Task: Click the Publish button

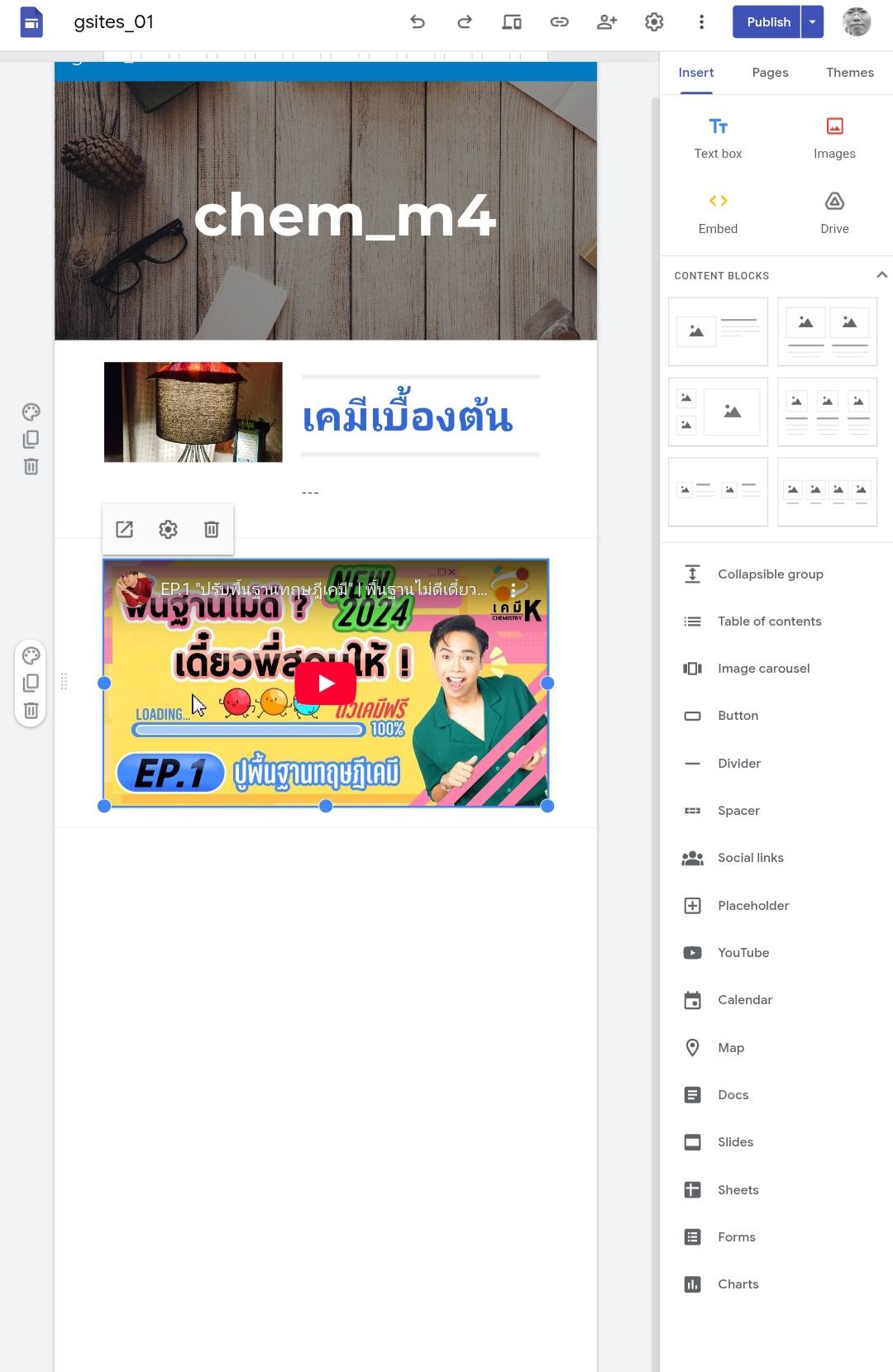Action: click(x=768, y=22)
